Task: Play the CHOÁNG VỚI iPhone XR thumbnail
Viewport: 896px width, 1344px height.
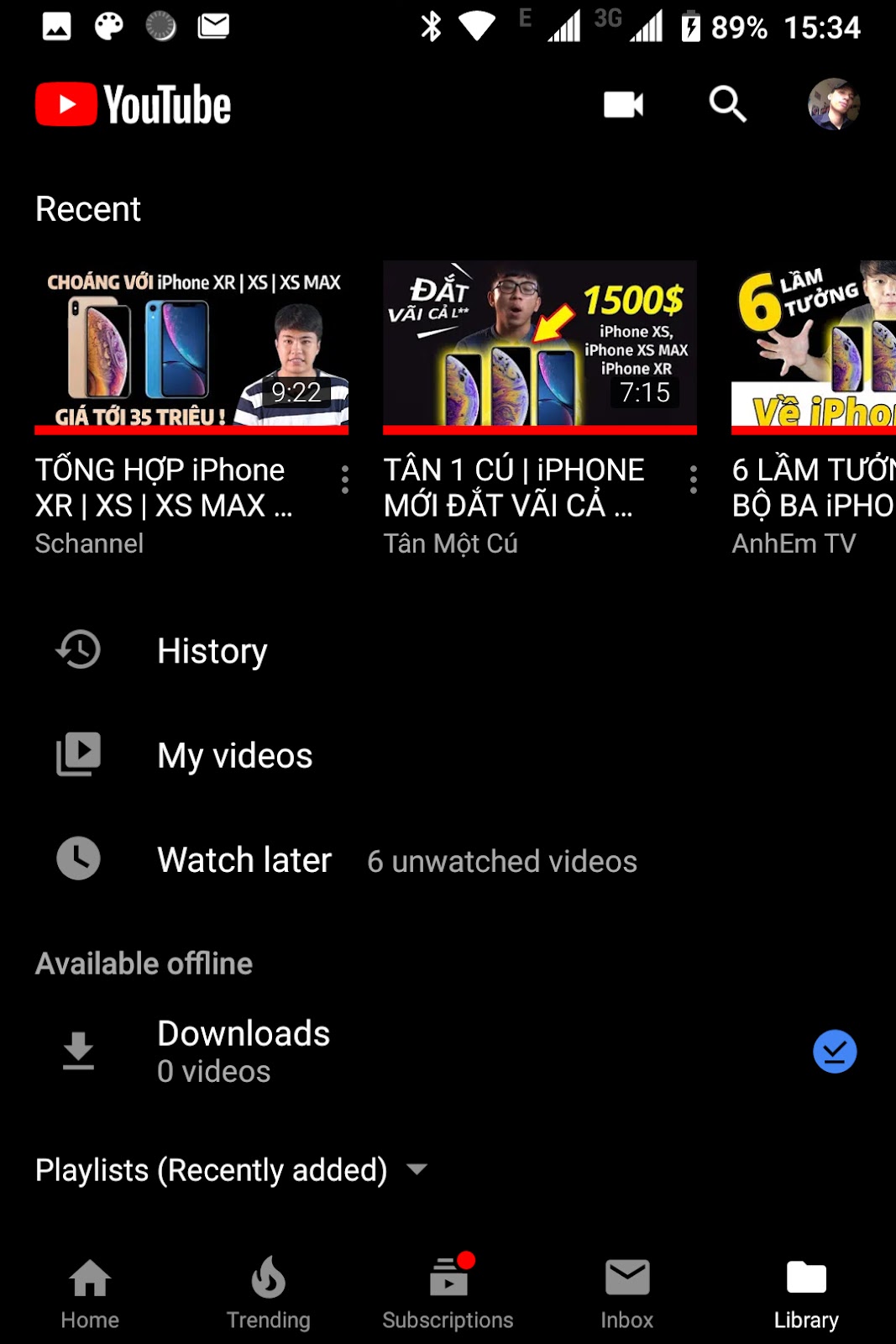Action: [x=191, y=347]
